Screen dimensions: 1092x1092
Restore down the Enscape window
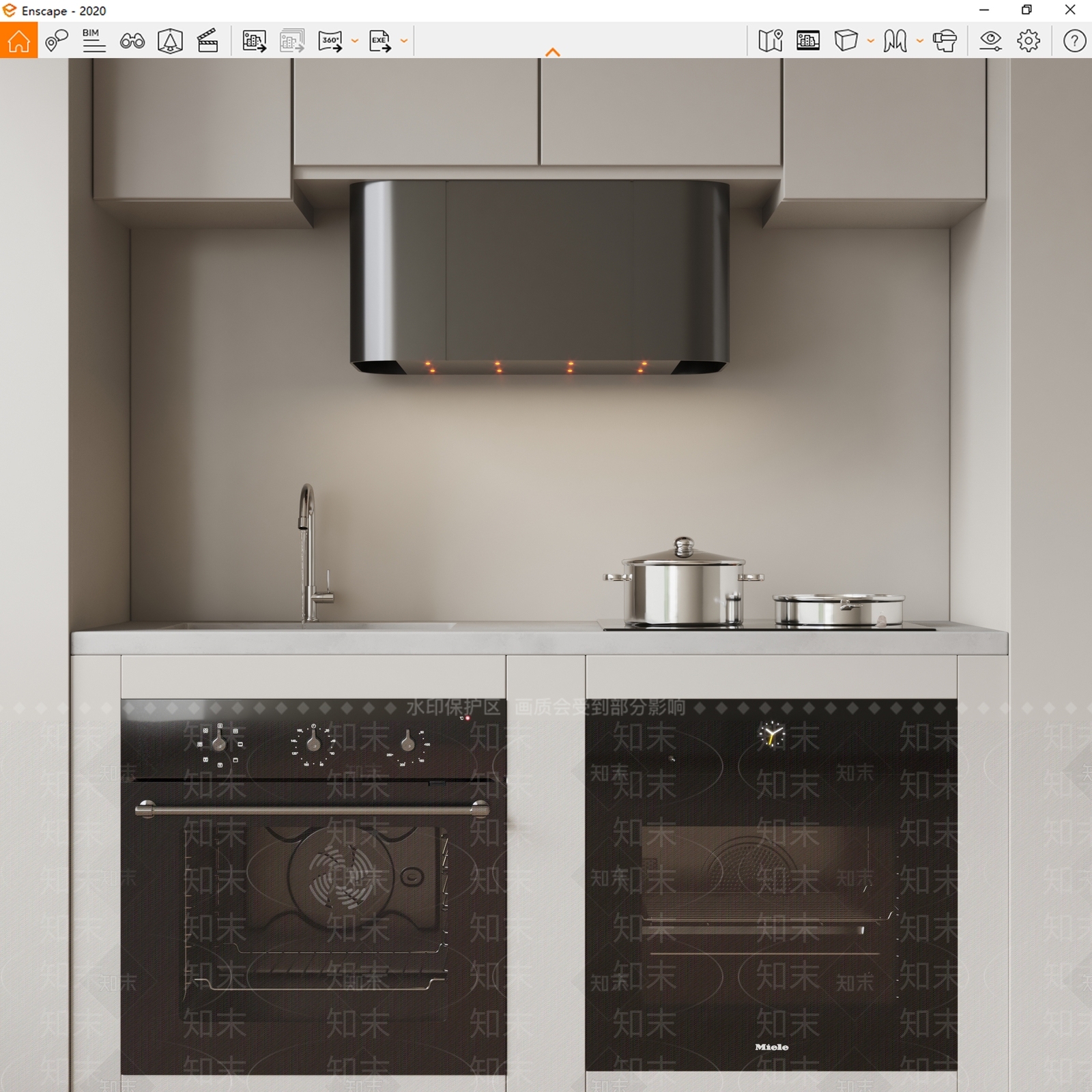1026,10
